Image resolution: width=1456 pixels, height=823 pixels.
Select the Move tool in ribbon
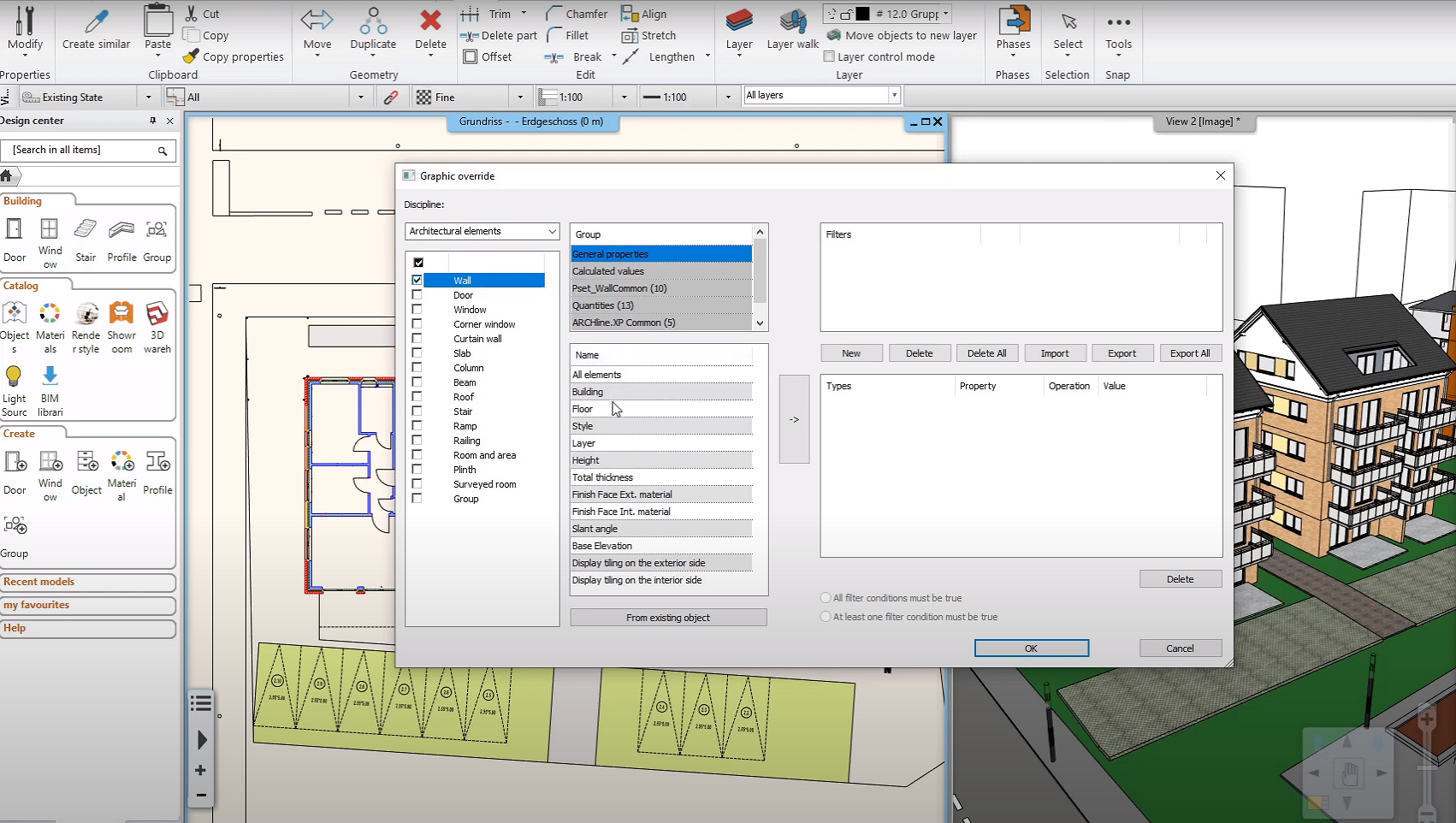click(317, 22)
